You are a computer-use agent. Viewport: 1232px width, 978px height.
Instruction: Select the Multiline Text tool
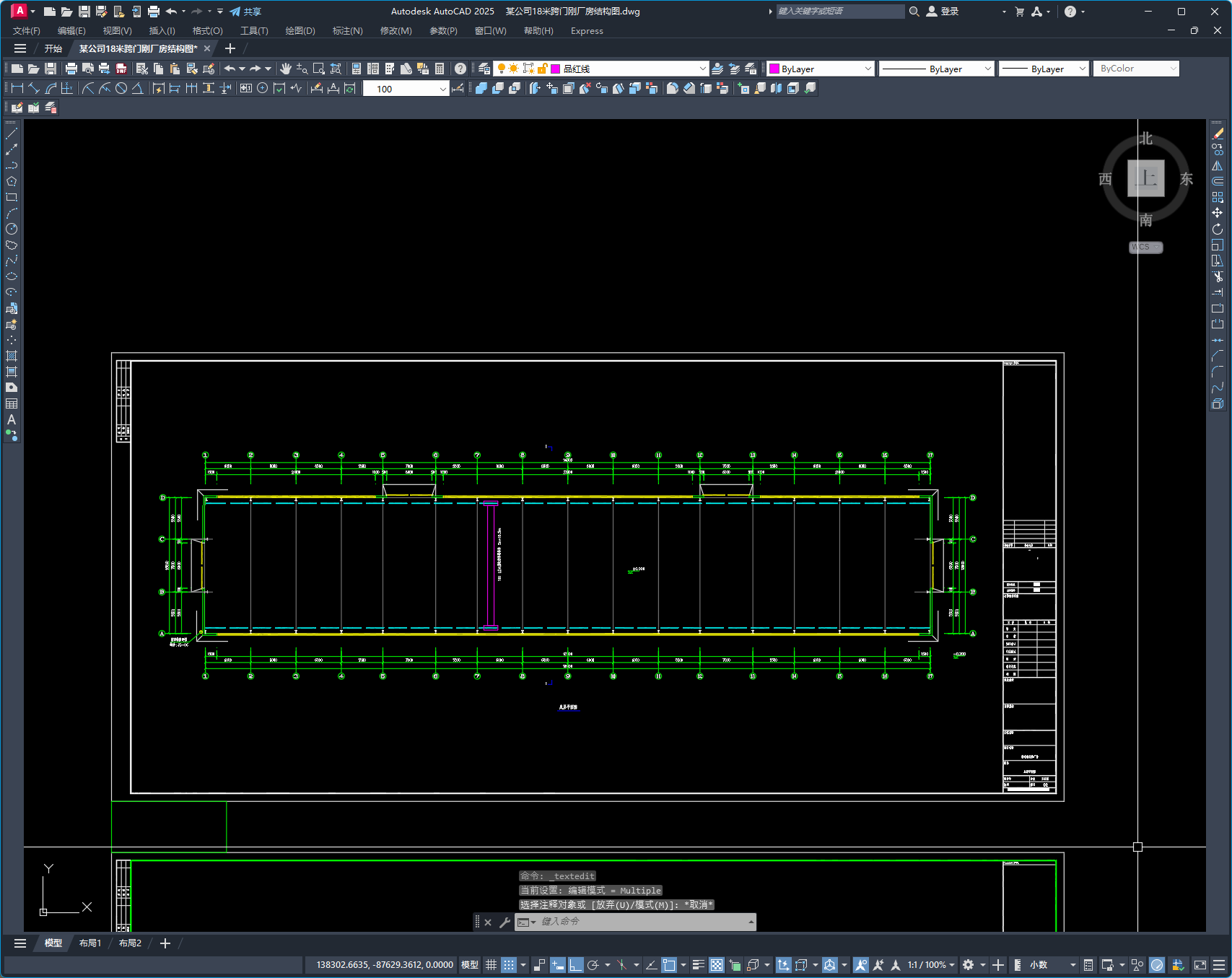(12, 419)
